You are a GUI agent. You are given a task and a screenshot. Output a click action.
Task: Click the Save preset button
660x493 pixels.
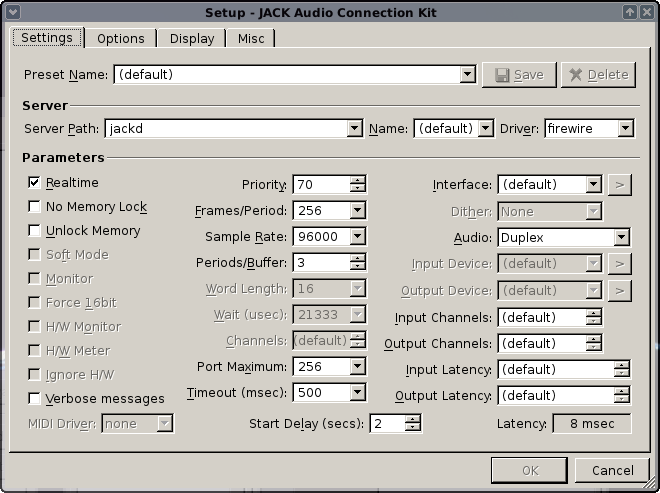(519, 75)
